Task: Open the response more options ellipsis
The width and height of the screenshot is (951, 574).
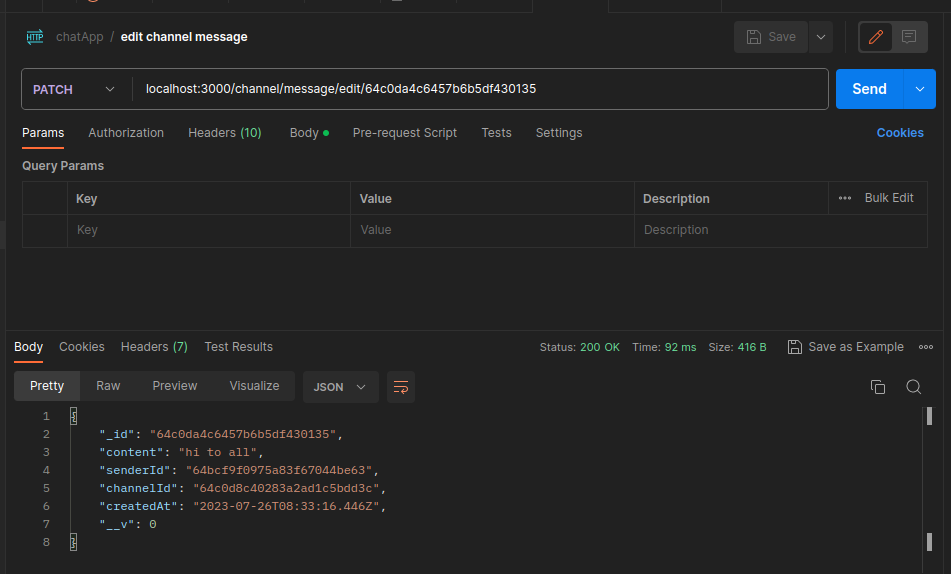Action: pyautogui.click(x=926, y=347)
